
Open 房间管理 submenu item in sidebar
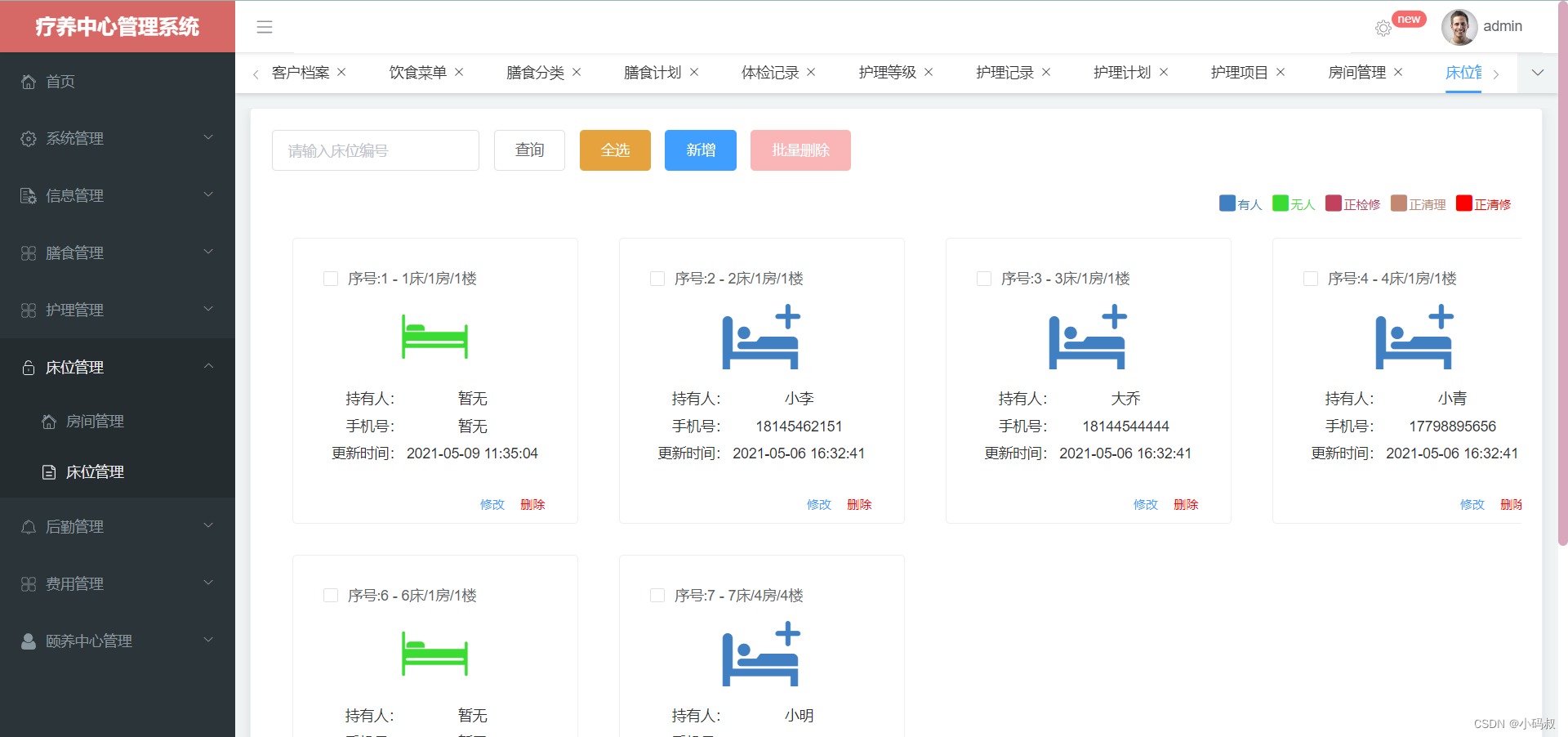(x=118, y=422)
